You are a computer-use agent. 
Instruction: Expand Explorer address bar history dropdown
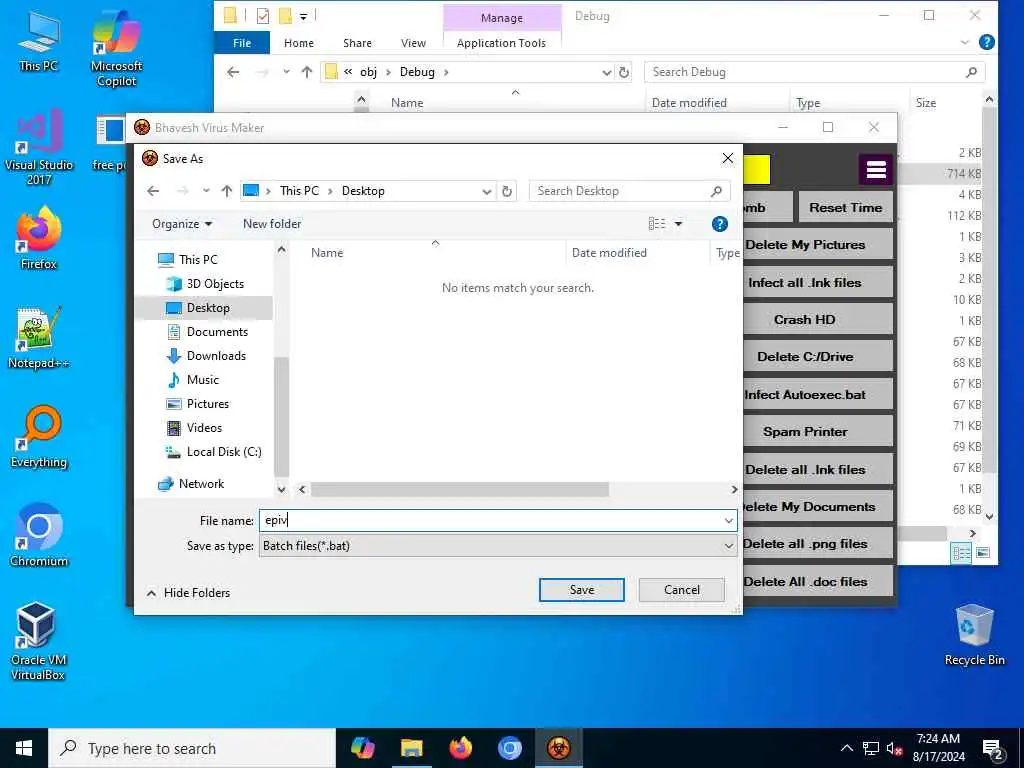(x=607, y=72)
